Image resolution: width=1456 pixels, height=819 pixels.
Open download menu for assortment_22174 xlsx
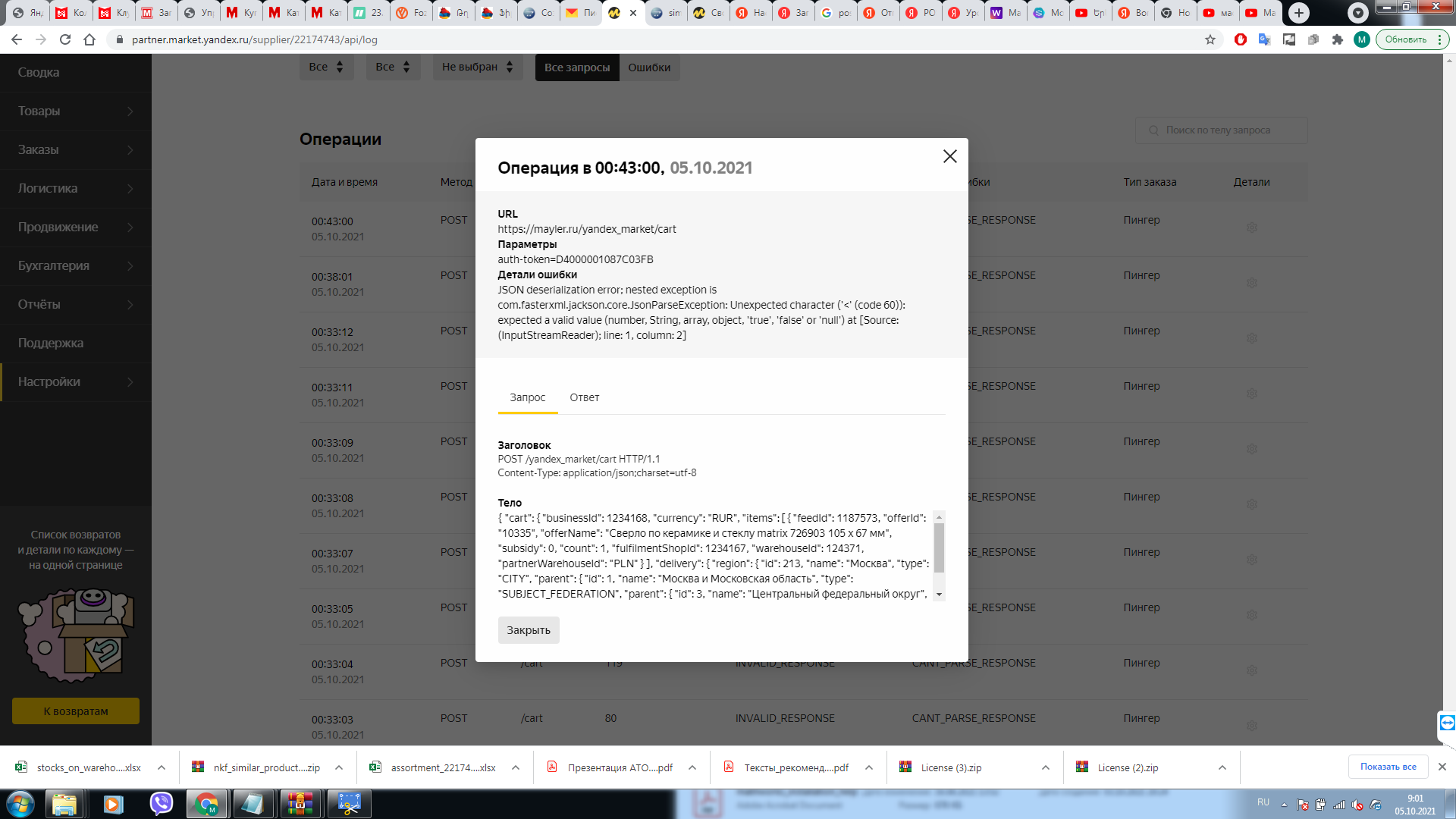(x=516, y=767)
